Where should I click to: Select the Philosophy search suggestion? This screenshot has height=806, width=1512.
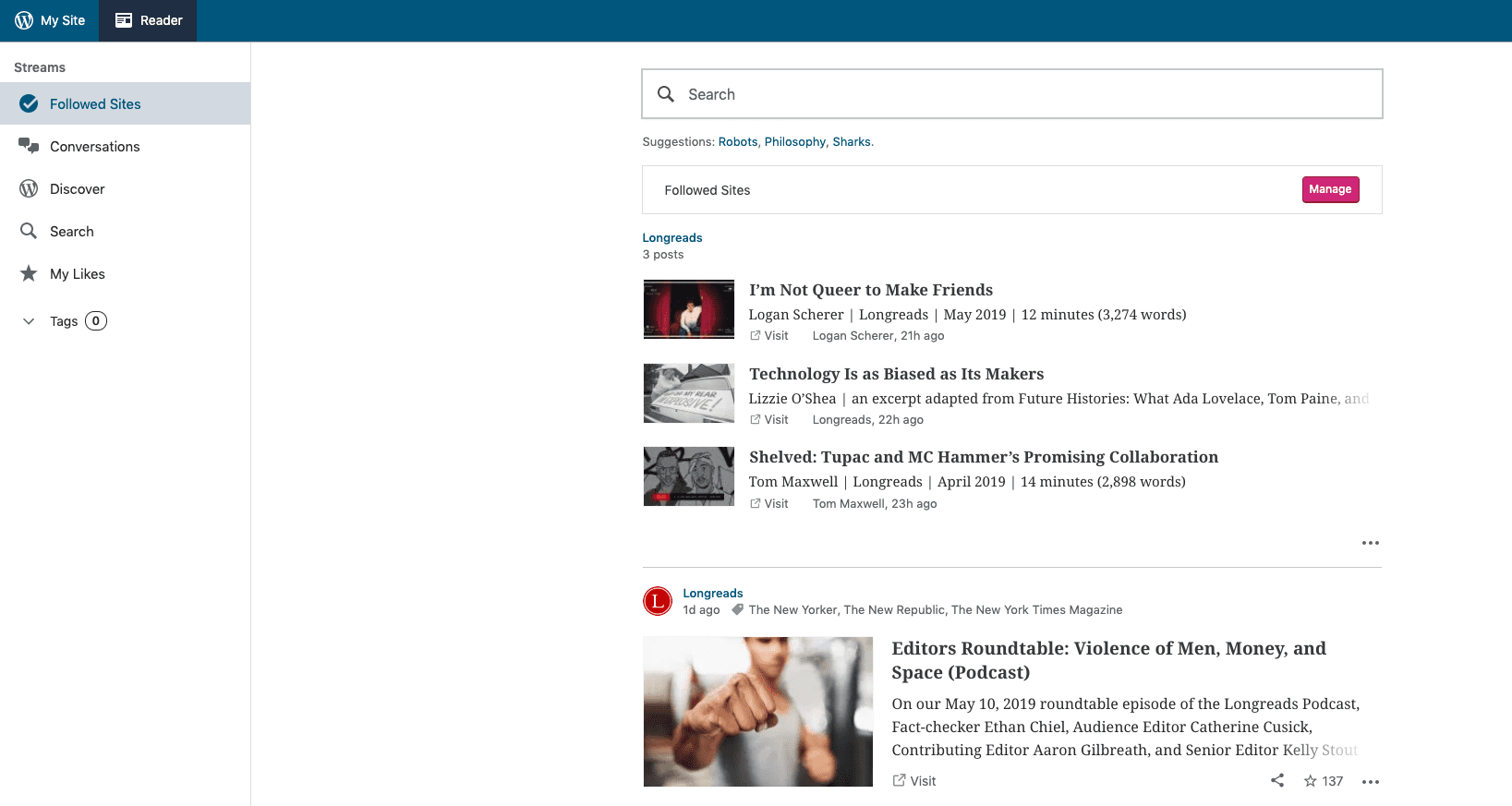pos(795,142)
